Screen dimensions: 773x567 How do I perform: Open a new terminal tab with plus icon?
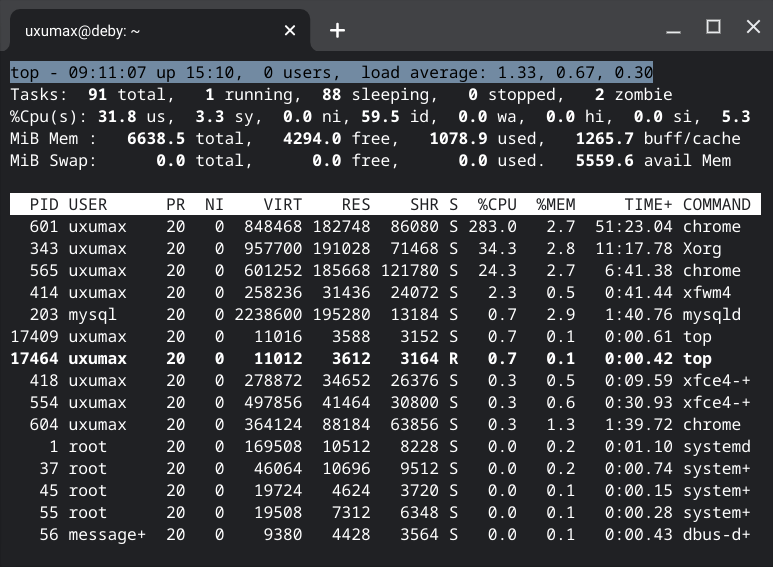337,31
